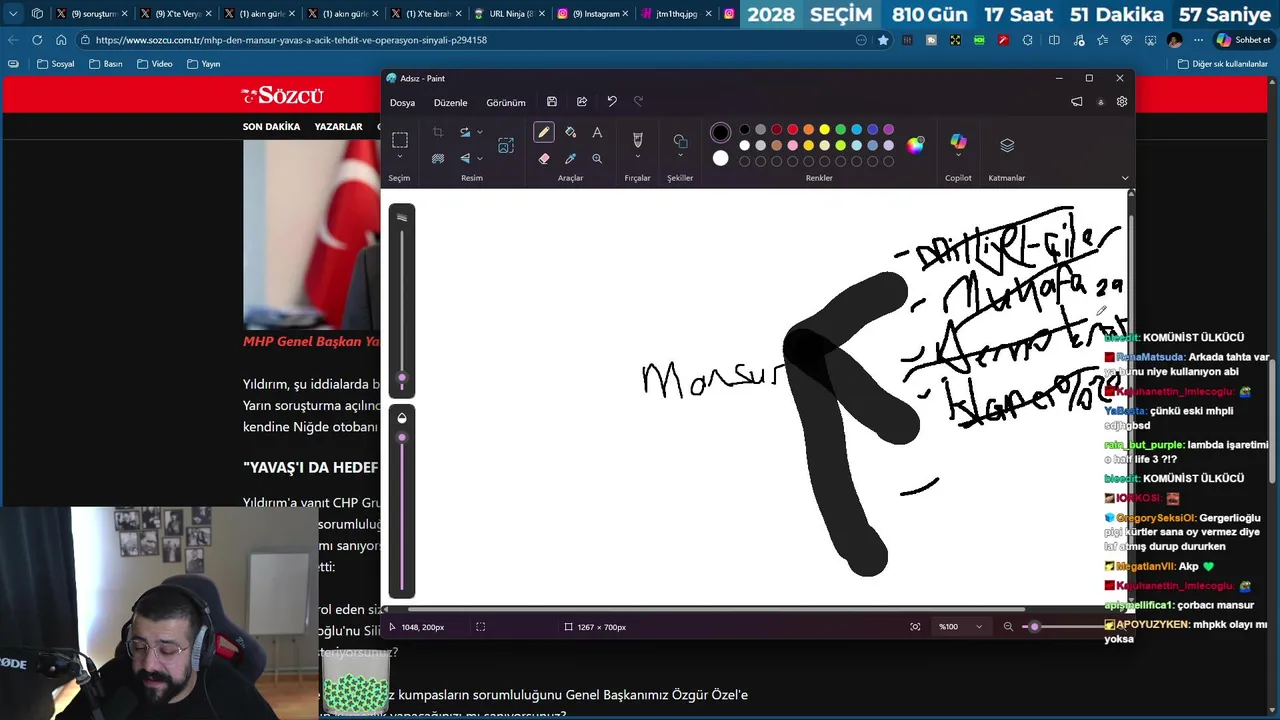Expand the Rotate options chevron
This screenshot has width=1280, height=720.
[480, 132]
